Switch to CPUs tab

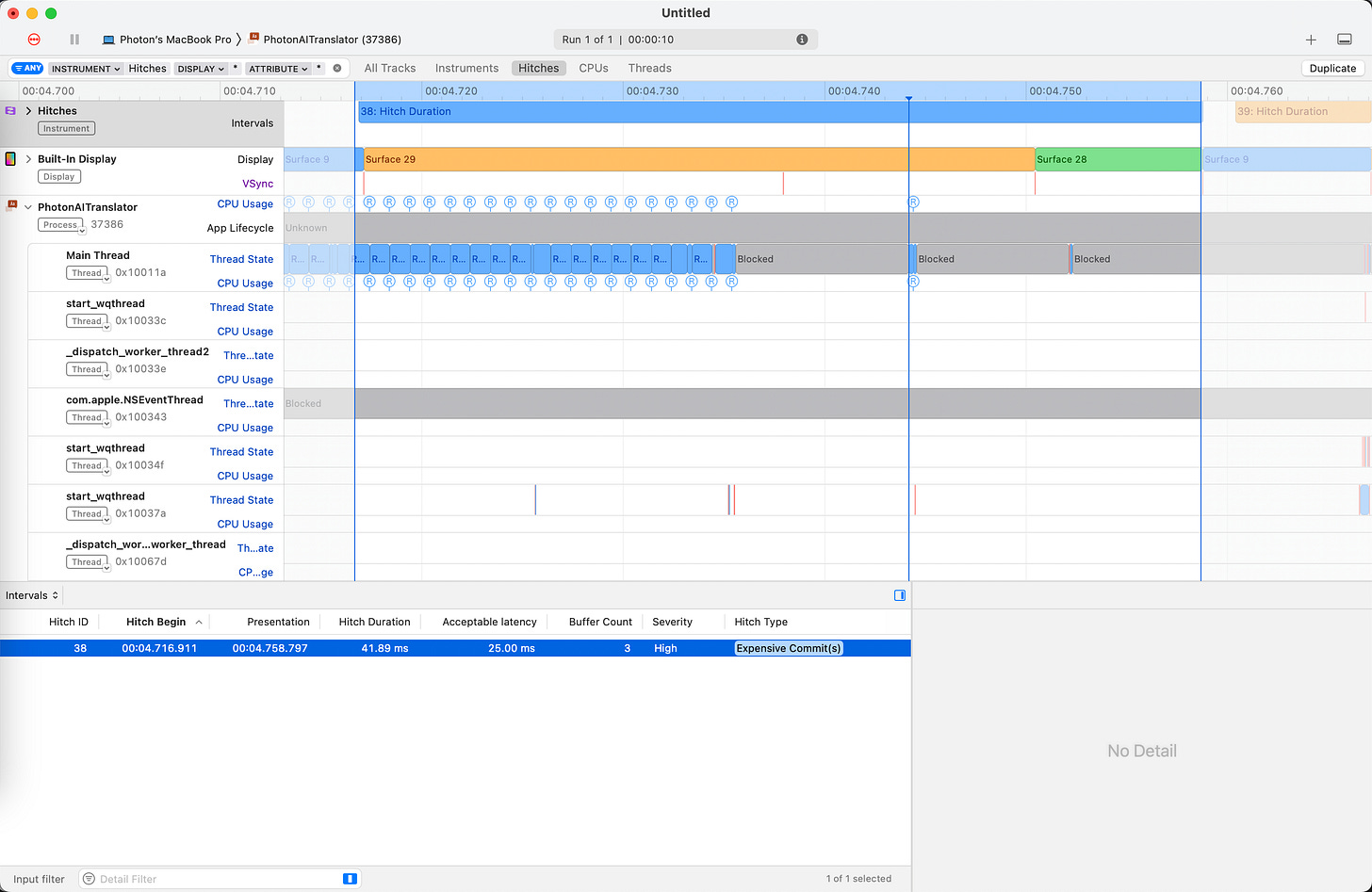[x=594, y=68]
